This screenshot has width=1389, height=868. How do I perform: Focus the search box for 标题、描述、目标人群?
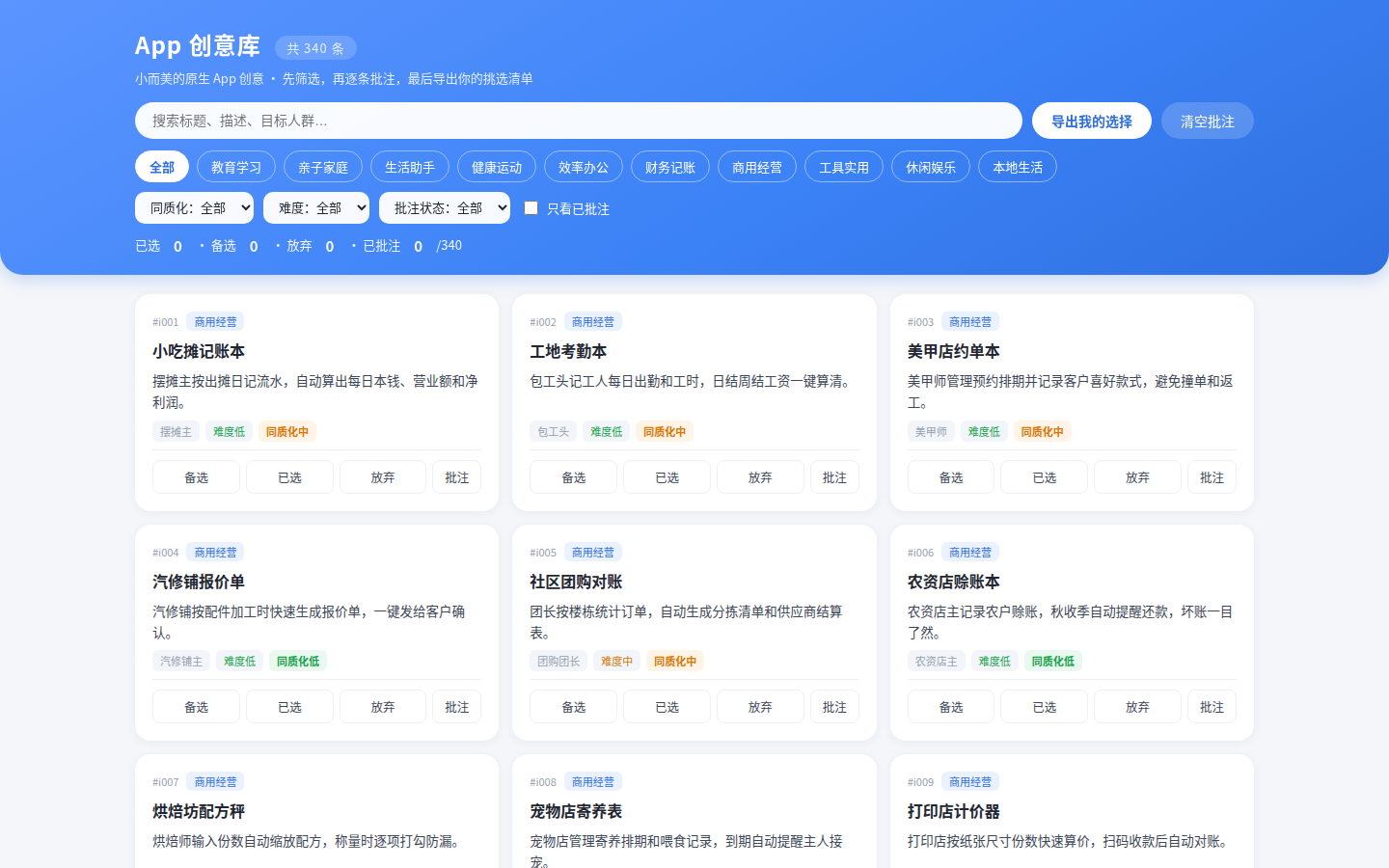[x=579, y=121]
